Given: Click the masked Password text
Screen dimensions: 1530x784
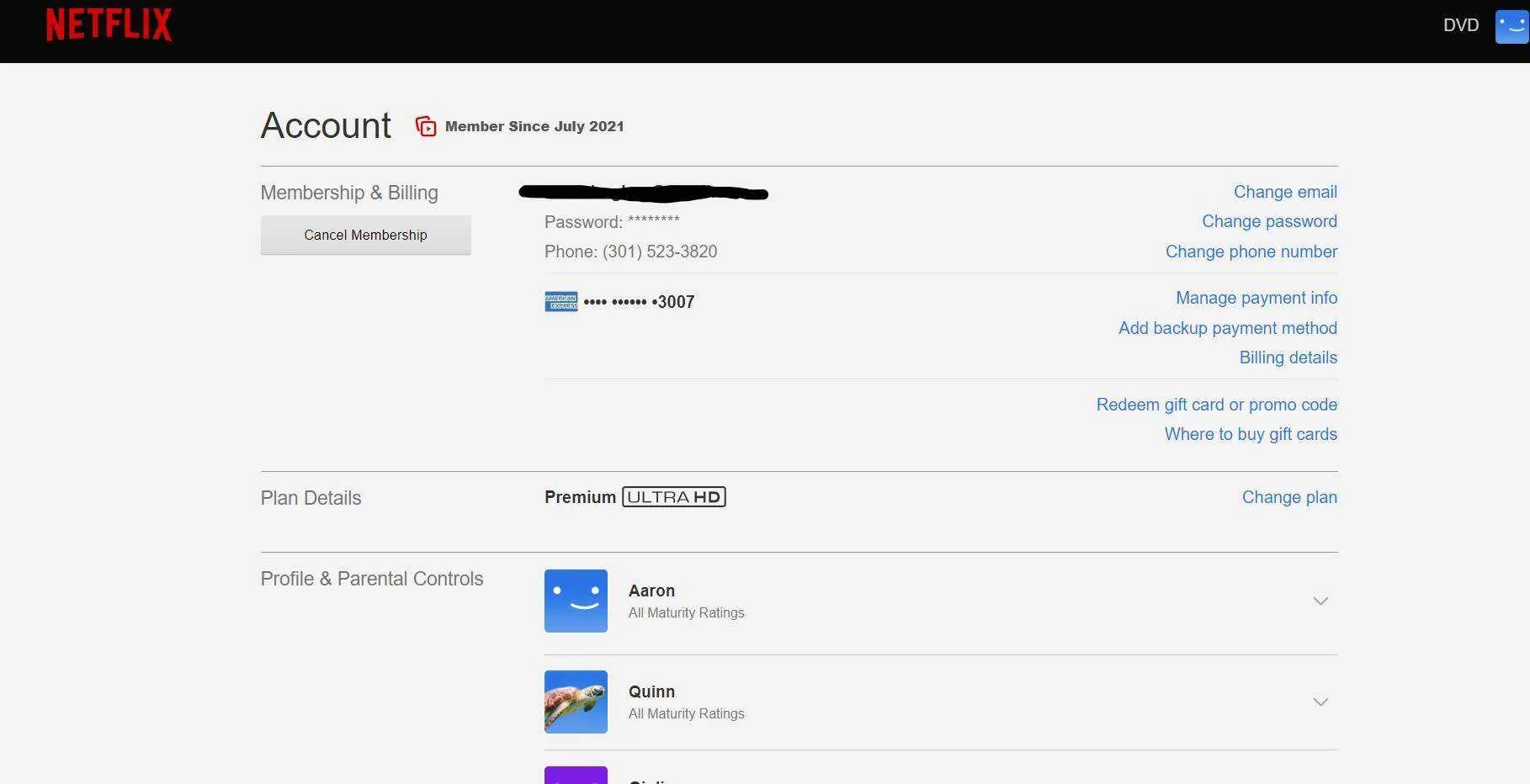Looking at the screenshot, I should (x=612, y=222).
